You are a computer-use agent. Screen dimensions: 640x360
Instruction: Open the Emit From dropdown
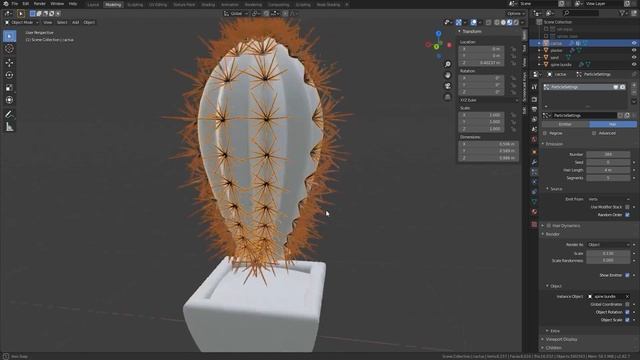pyautogui.click(x=608, y=199)
